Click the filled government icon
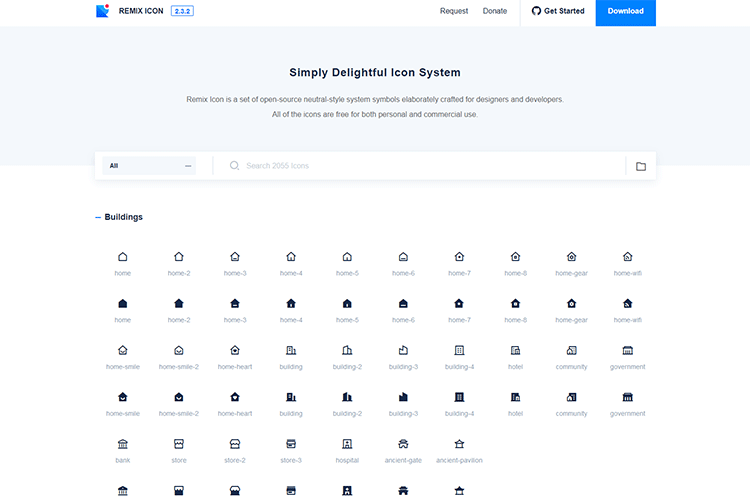Image resolution: width=750 pixels, height=500 pixels. (628, 397)
